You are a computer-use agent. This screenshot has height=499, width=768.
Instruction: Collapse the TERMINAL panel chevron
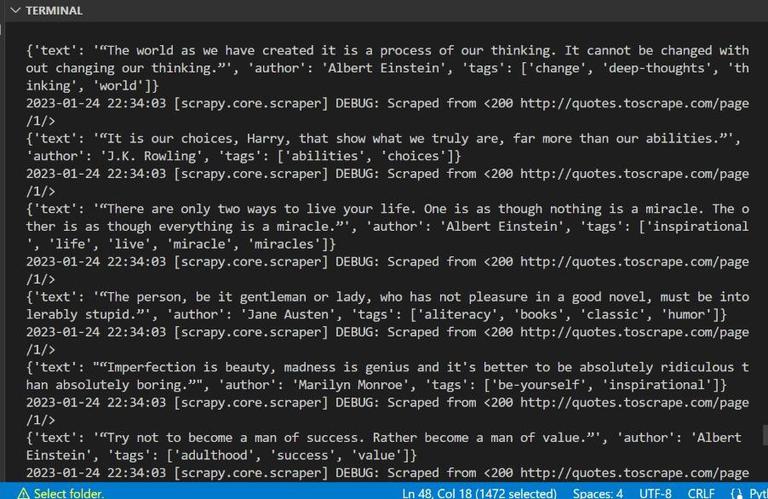15,10
